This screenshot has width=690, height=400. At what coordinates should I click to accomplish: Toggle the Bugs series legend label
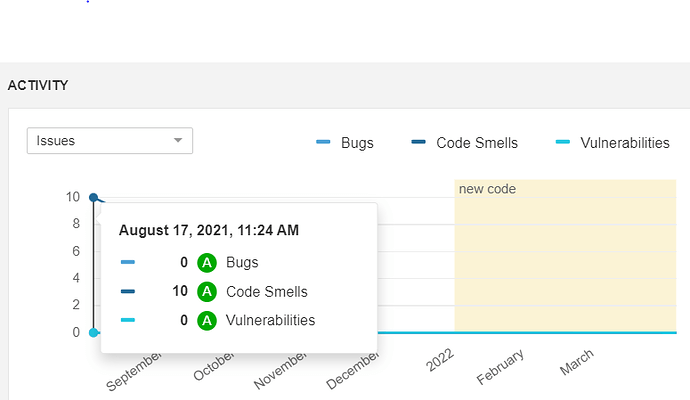tap(357, 143)
